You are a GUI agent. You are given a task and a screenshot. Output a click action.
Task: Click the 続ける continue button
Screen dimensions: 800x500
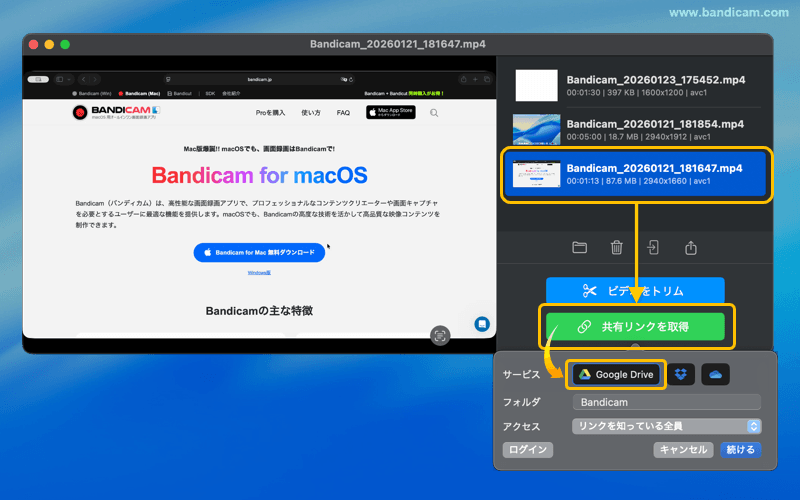click(740, 450)
